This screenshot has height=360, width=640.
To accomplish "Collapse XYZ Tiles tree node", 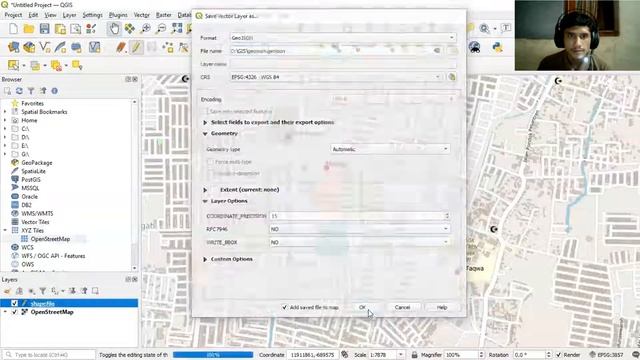I will [x=5, y=231].
